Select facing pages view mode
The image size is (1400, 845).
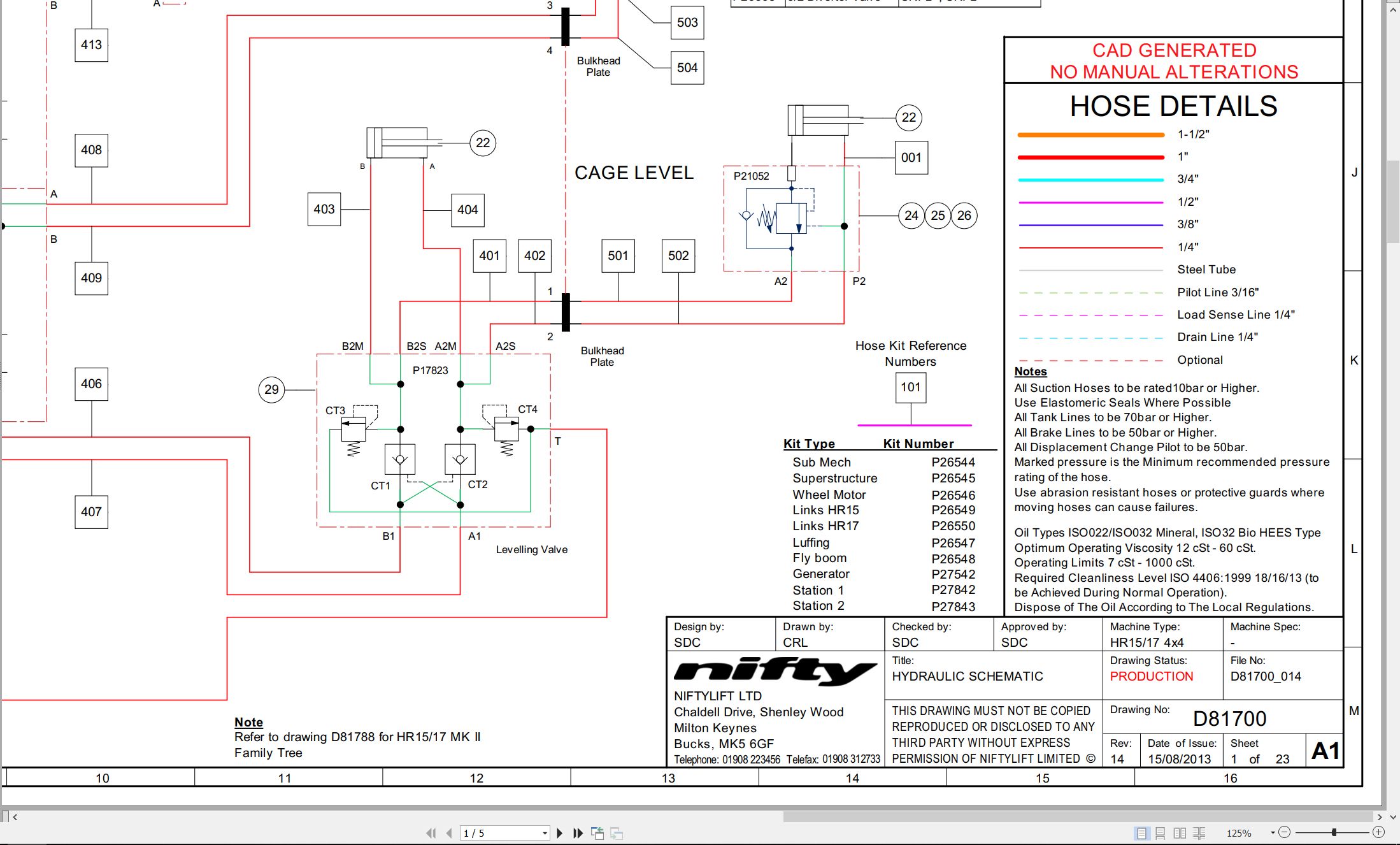coord(1180,833)
